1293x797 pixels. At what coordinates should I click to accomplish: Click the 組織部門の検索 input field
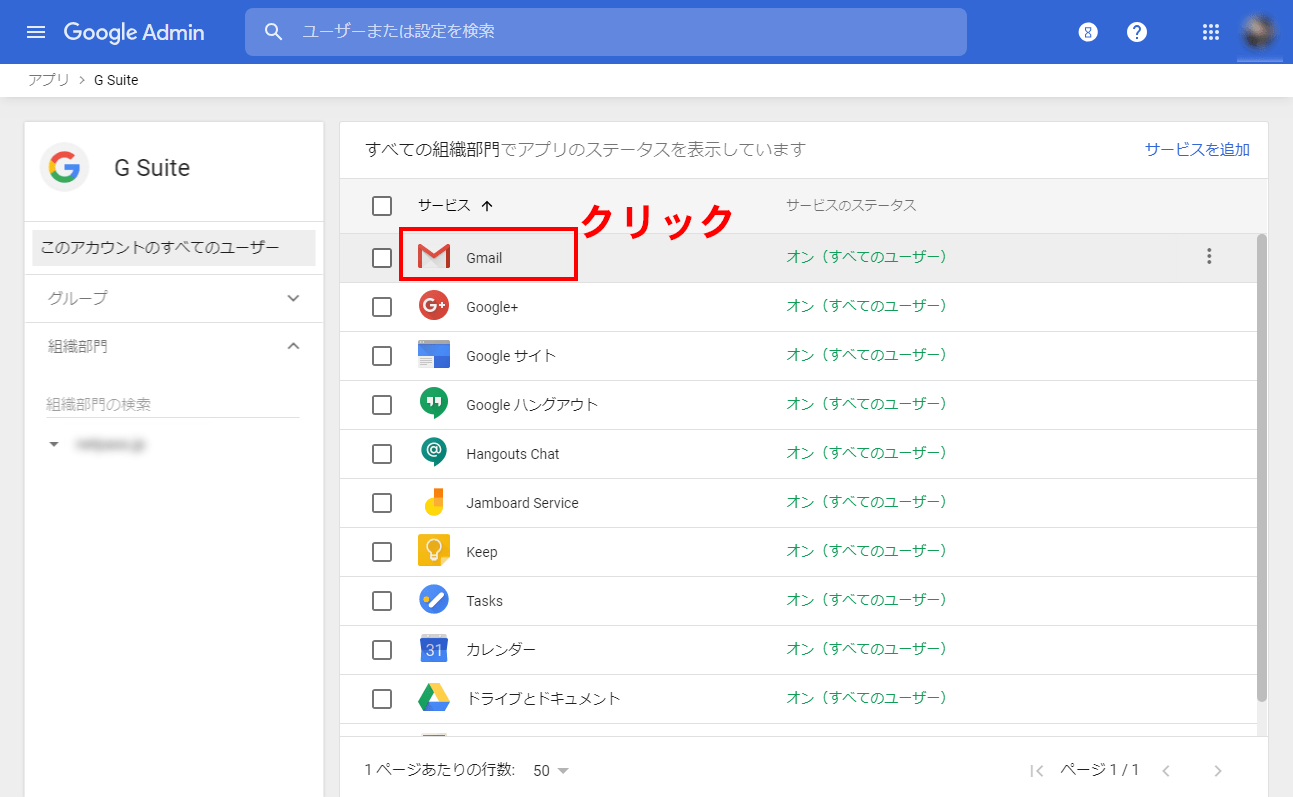pyautogui.click(x=172, y=404)
